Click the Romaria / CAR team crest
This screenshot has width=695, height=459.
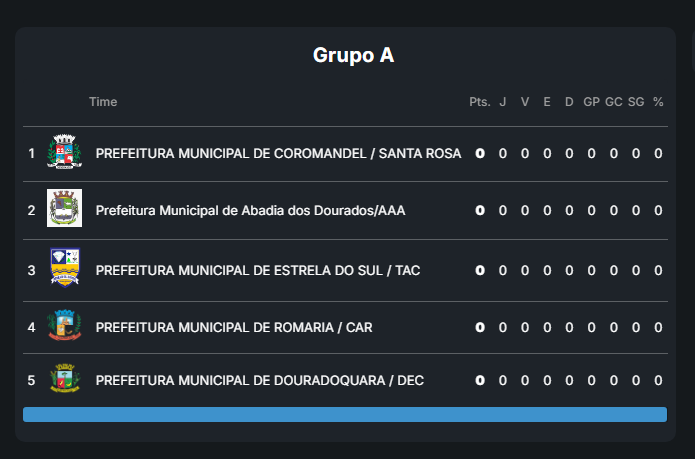64,326
